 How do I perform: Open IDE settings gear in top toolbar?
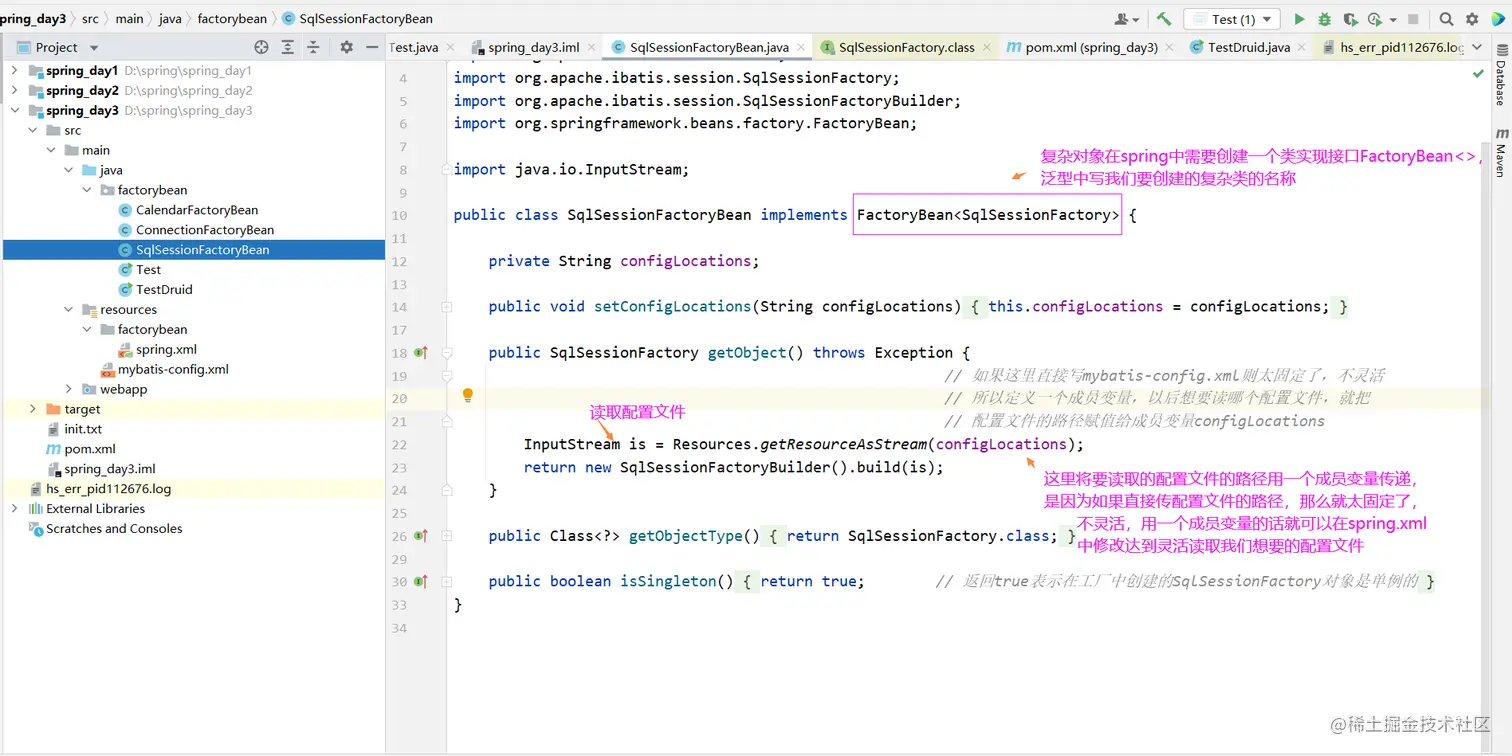click(x=1472, y=19)
